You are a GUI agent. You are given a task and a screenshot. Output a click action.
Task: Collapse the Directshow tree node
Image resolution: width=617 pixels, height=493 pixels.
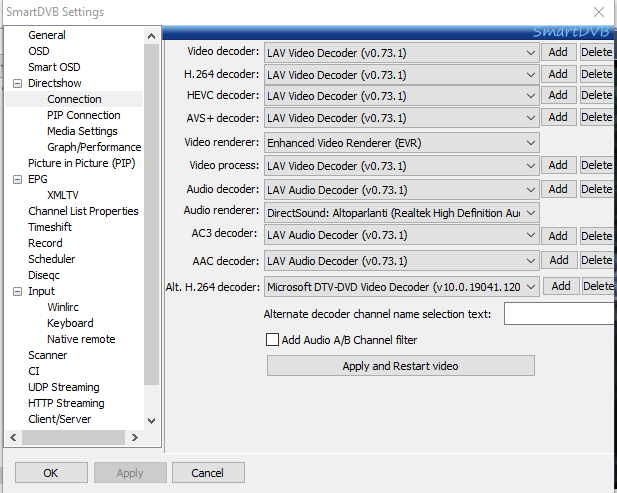click(x=17, y=83)
